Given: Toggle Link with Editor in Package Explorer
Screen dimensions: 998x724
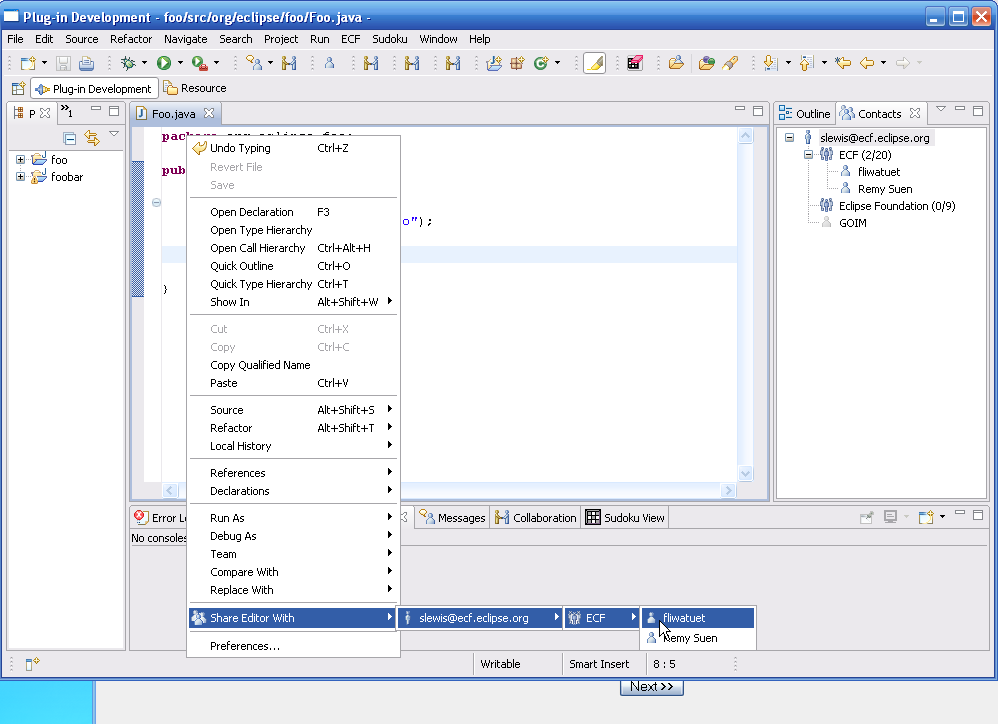Looking at the screenshot, I should tap(92, 138).
